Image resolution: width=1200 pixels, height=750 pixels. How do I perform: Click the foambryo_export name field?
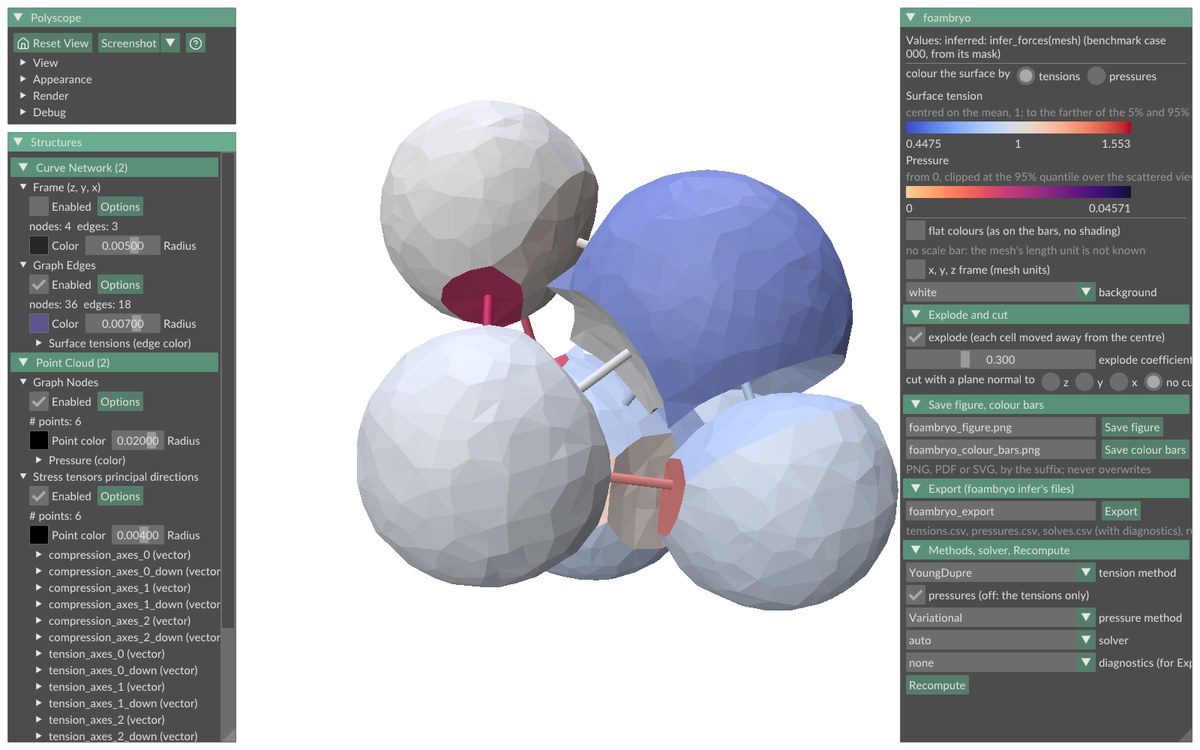coord(1000,511)
